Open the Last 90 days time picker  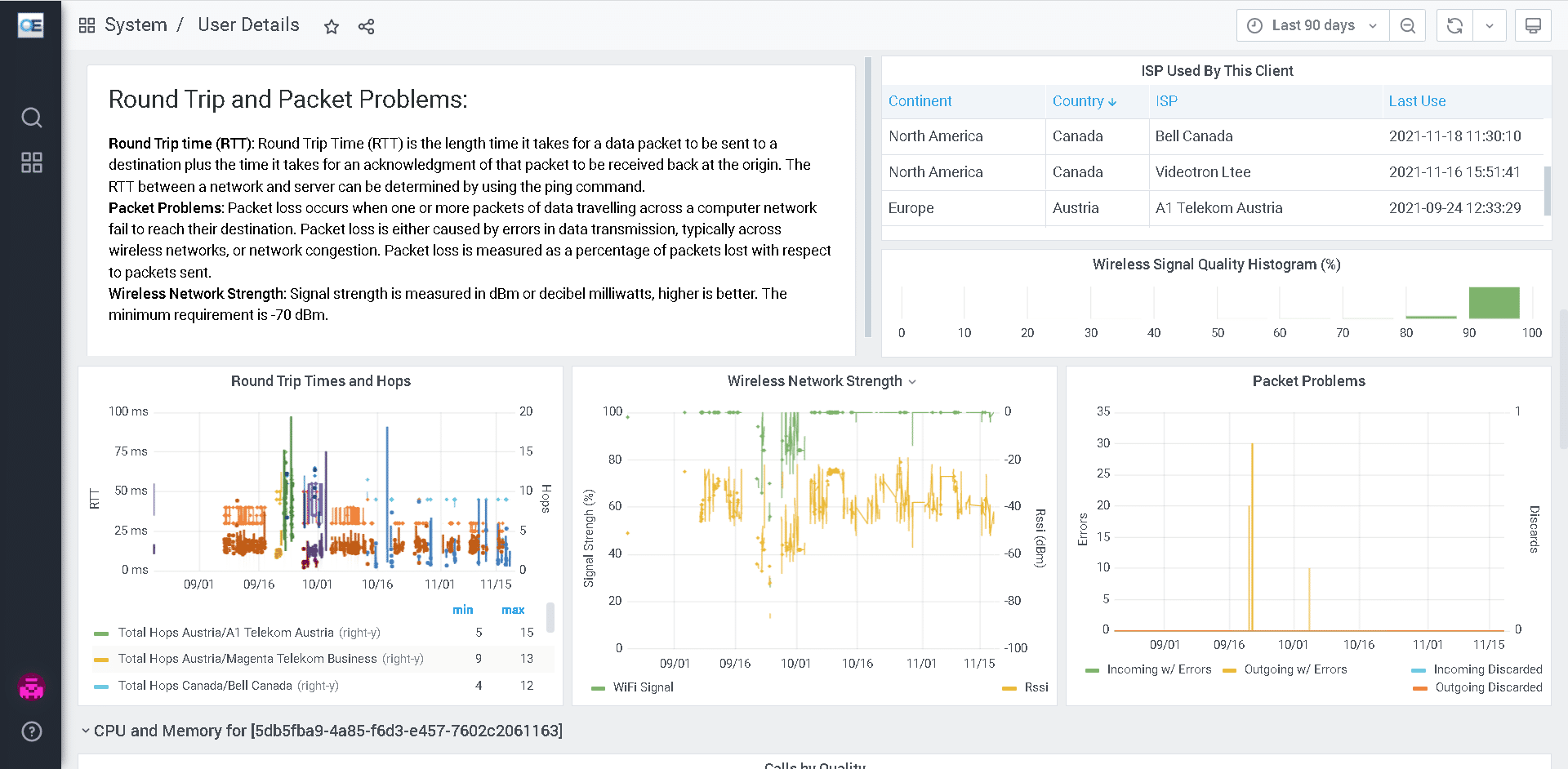coord(1312,25)
